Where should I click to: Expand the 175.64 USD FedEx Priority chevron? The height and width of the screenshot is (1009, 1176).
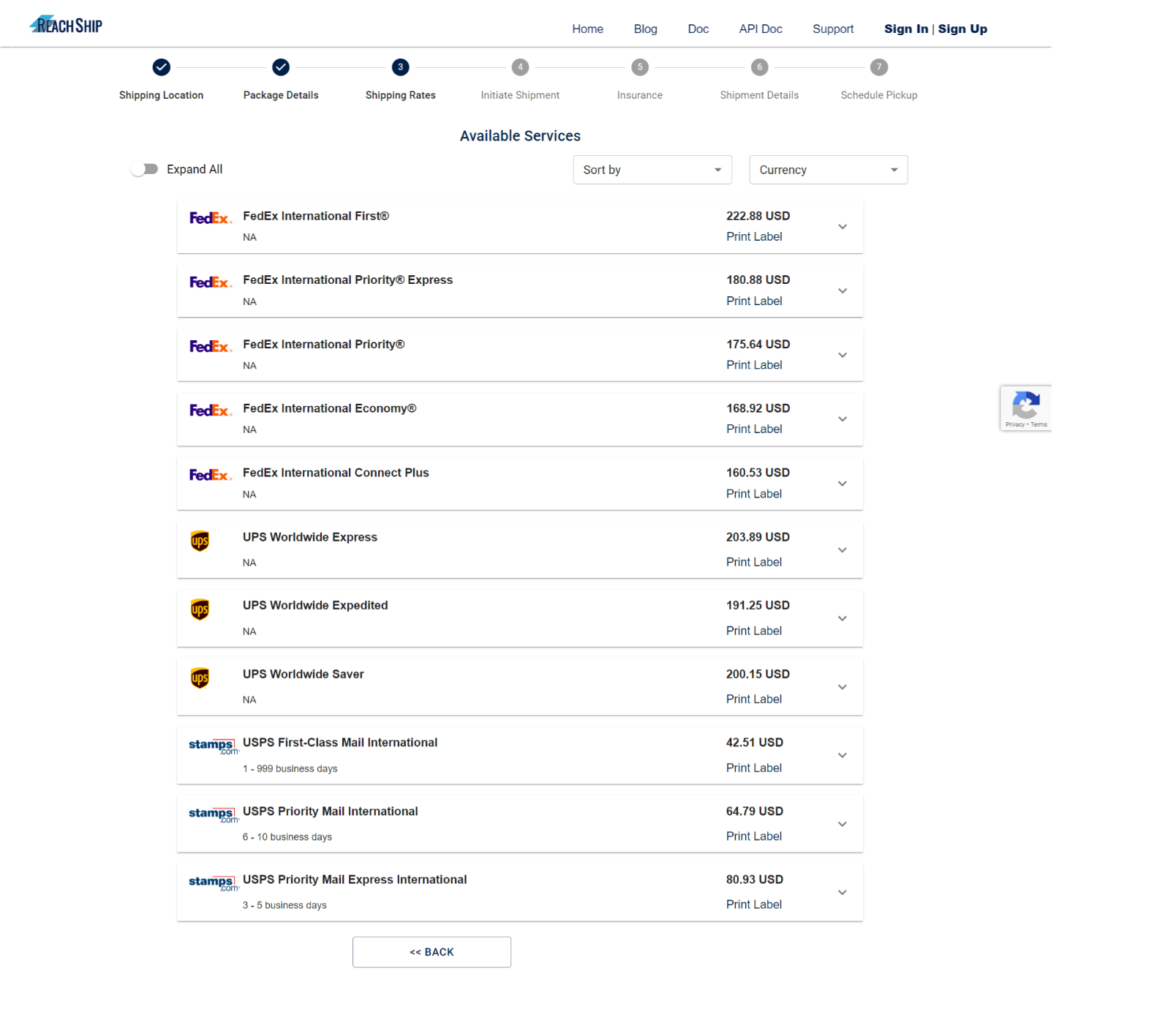click(843, 355)
